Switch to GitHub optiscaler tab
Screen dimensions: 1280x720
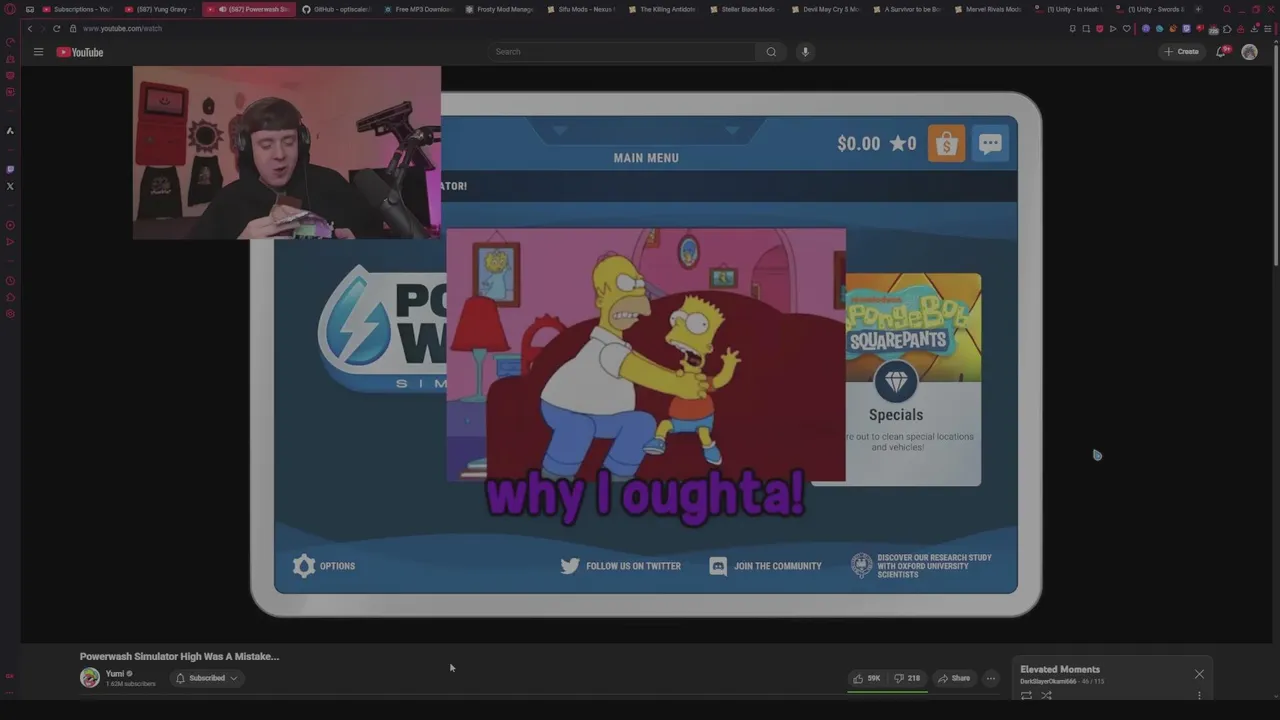coord(337,9)
